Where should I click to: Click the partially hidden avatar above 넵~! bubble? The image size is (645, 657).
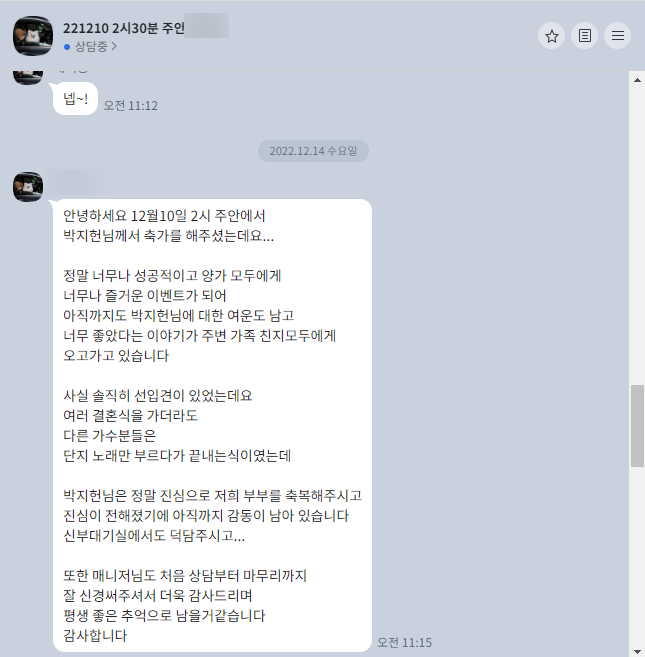pyautogui.click(x=28, y=78)
